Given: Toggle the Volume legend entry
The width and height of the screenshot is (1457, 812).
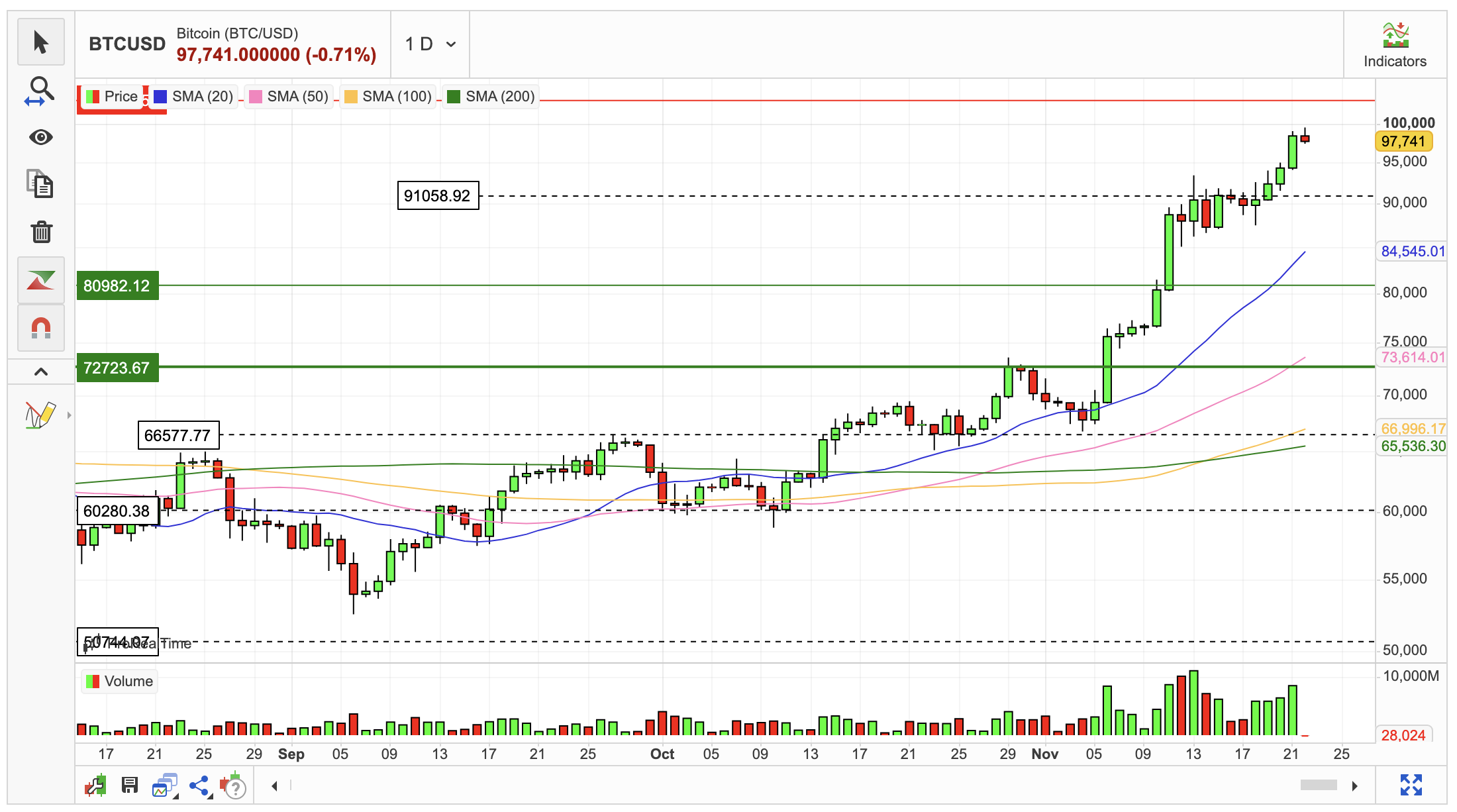Looking at the screenshot, I should point(120,682).
